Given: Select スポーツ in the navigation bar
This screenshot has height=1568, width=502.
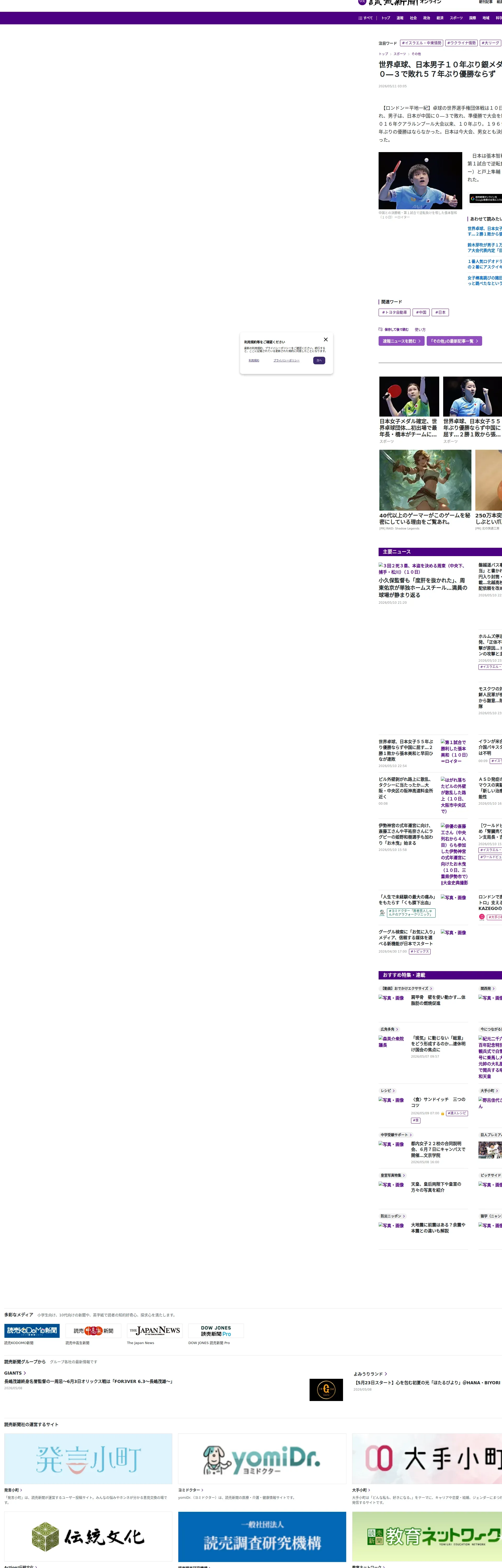Looking at the screenshot, I should (x=456, y=18).
